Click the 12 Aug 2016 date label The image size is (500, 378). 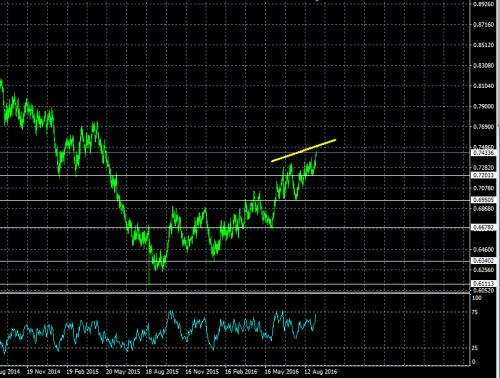321,371
